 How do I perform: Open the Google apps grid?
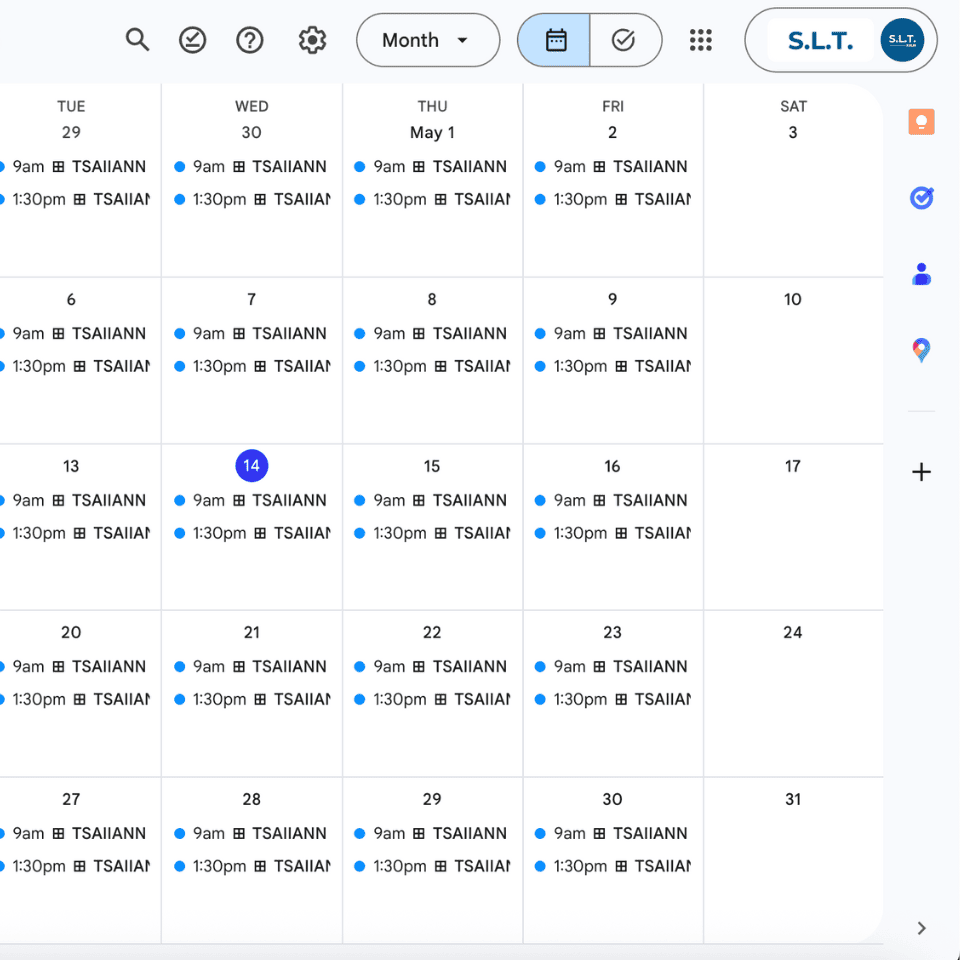(x=700, y=40)
